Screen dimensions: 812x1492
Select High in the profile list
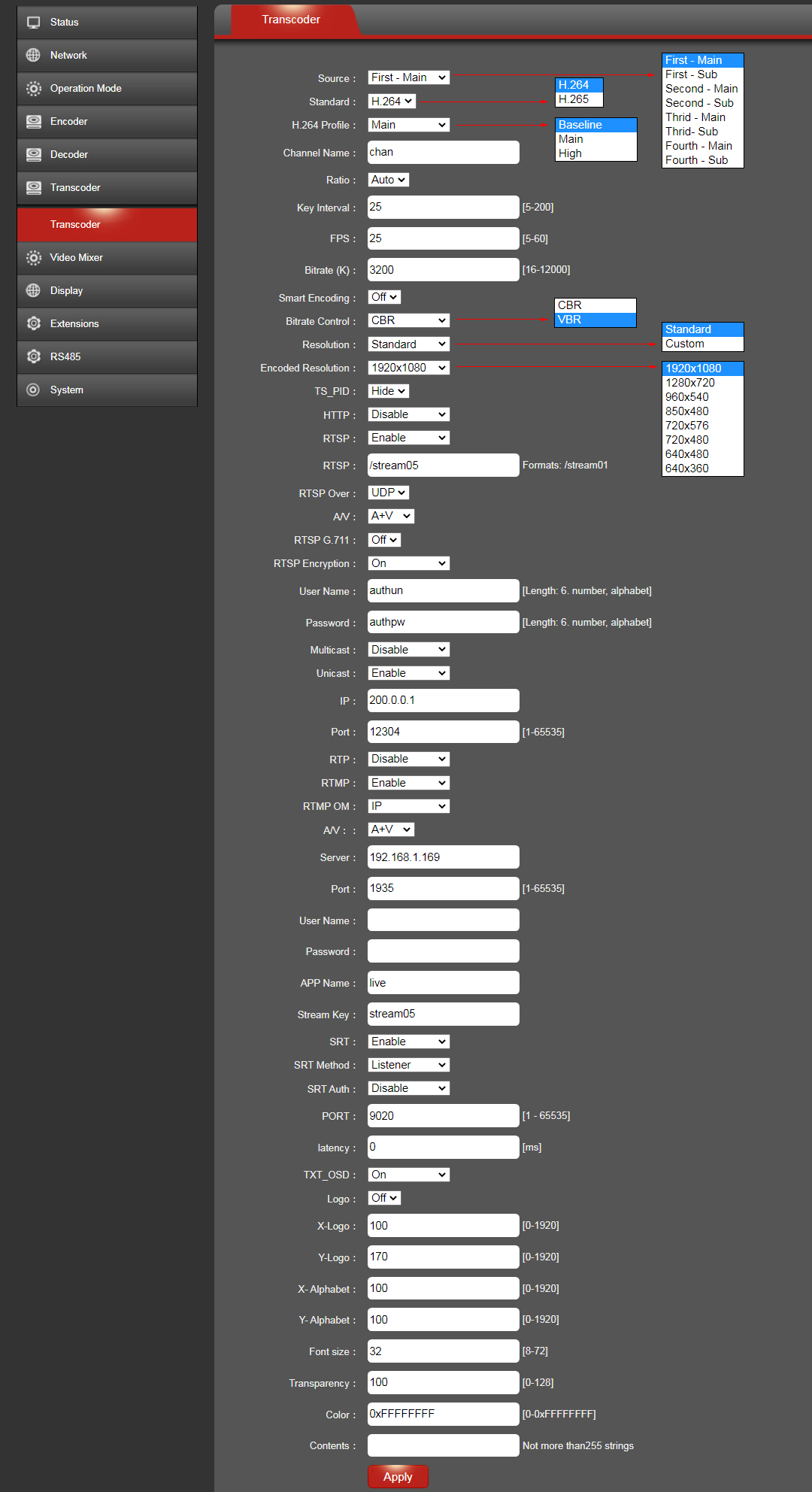tap(595, 153)
